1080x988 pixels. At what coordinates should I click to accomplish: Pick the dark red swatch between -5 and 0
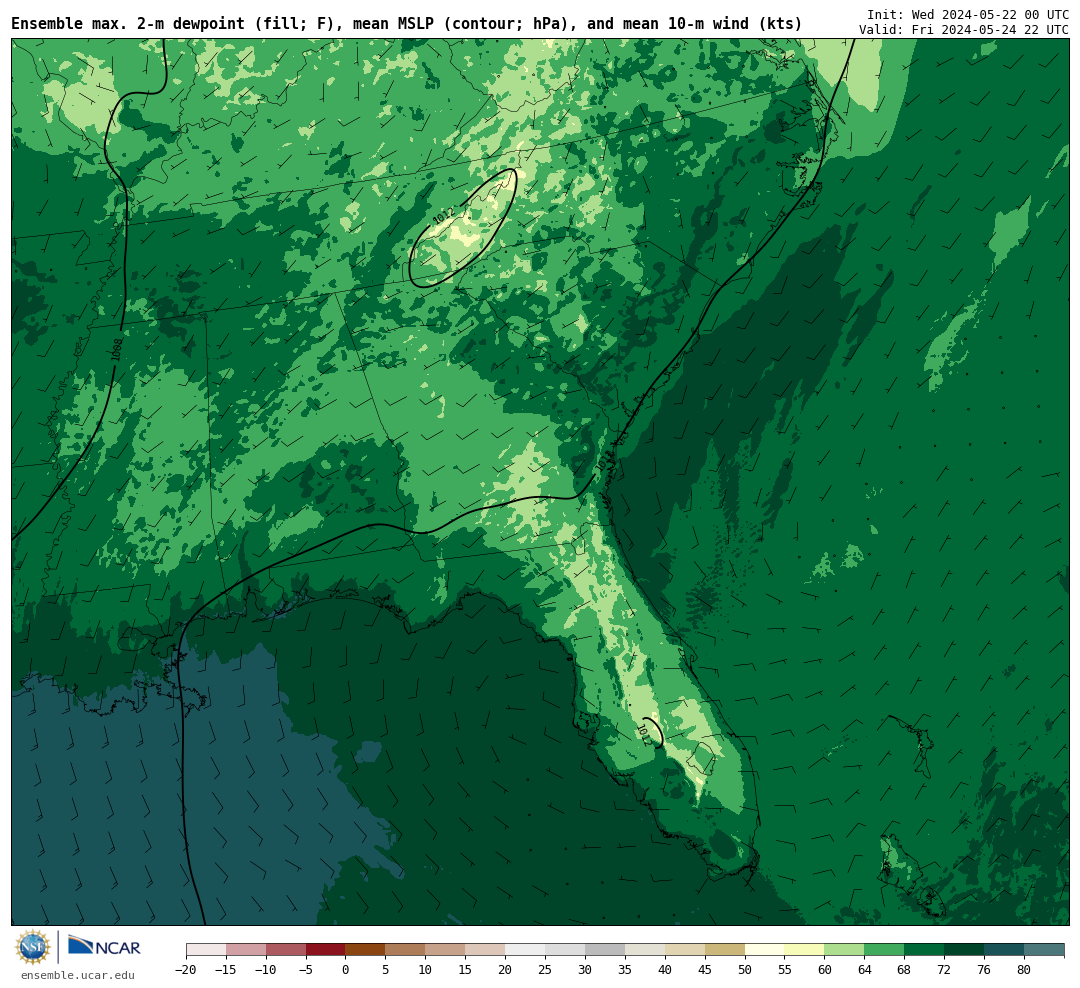coord(326,950)
